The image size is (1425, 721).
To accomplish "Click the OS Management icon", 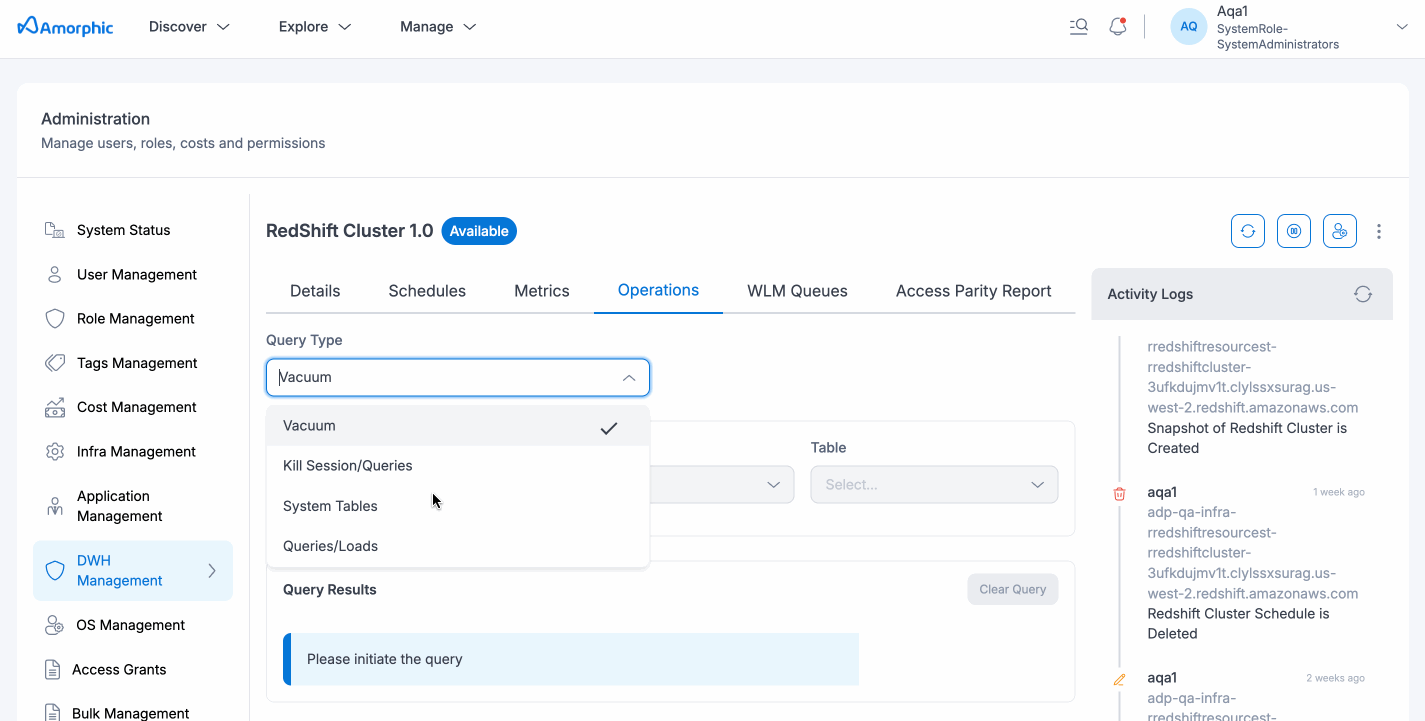I will 55,625.
